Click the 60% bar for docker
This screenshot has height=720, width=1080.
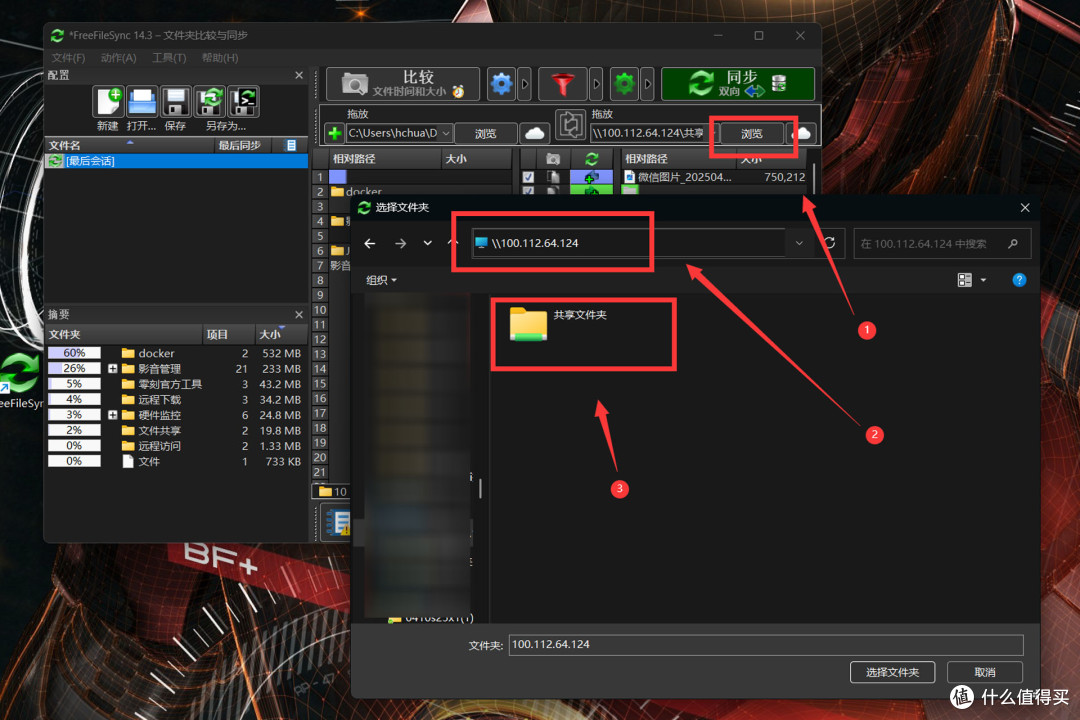coord(74,353)
